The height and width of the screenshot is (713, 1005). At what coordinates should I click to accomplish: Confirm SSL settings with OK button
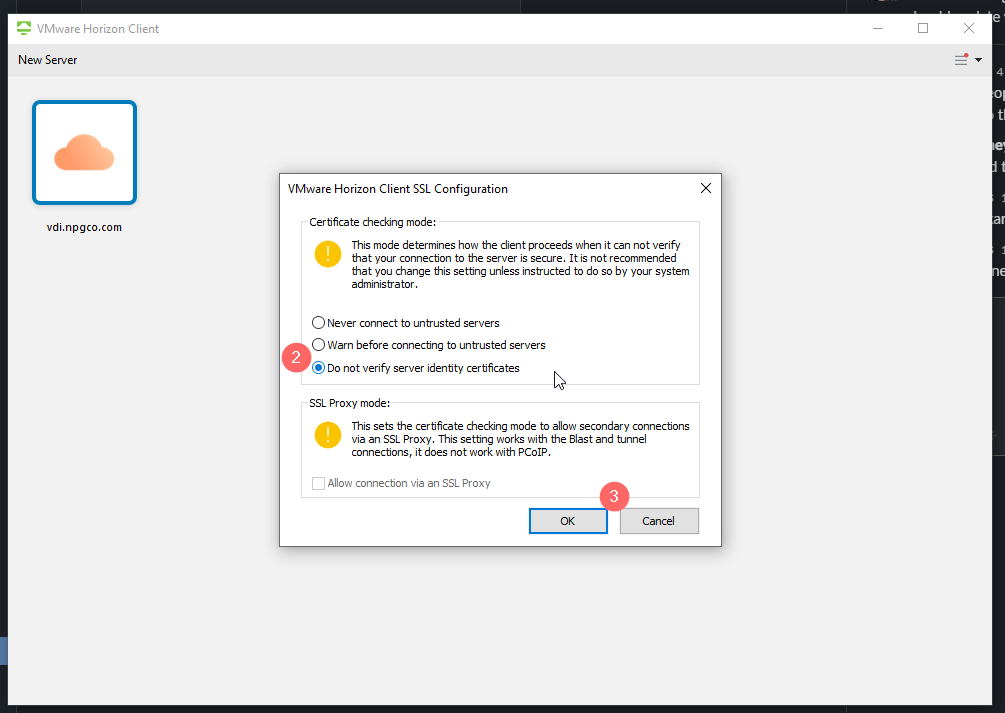(568, 521)
